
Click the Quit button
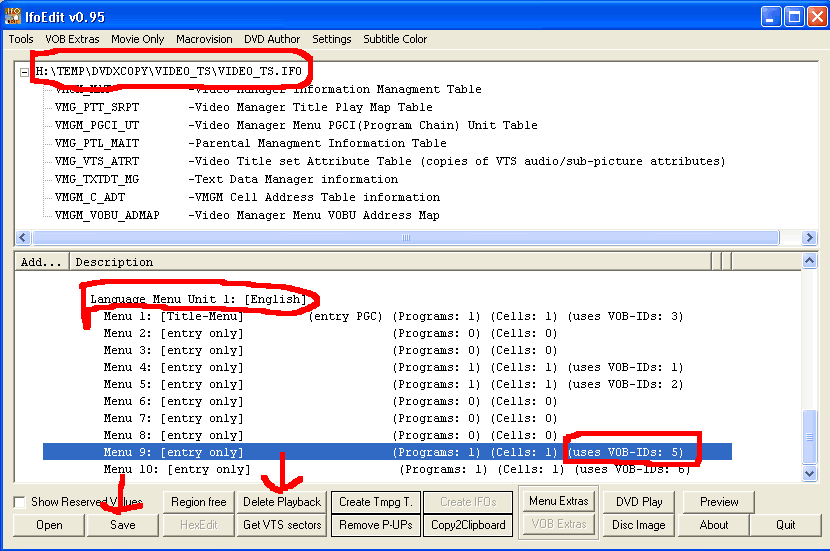[786, 525]
